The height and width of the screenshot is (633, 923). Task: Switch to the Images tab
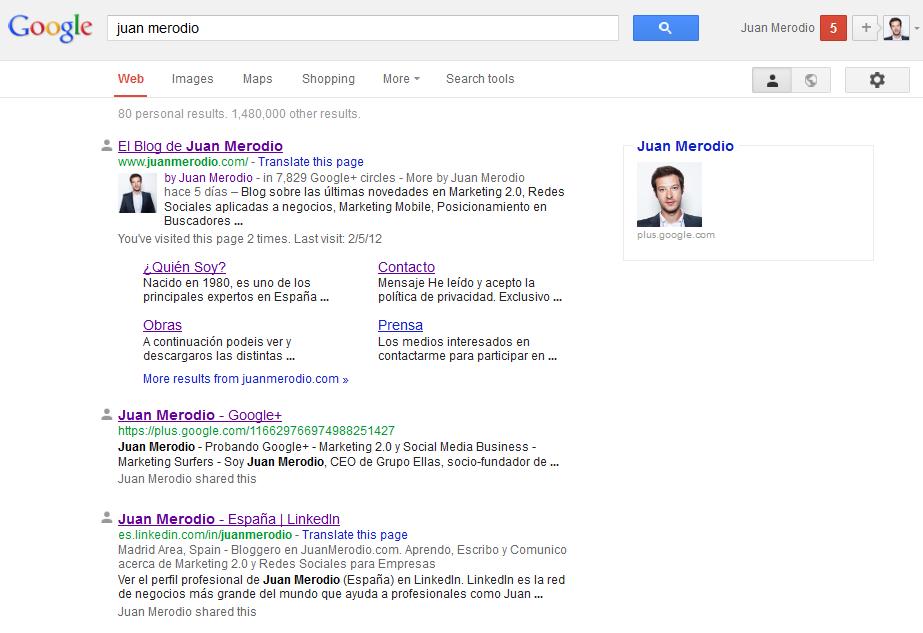pos(192,79)
